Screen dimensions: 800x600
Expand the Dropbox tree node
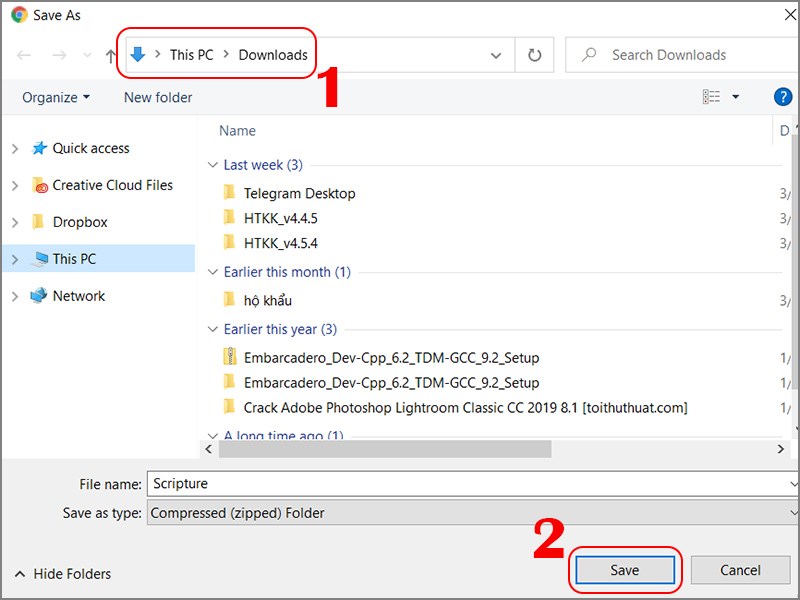[15, 222]
